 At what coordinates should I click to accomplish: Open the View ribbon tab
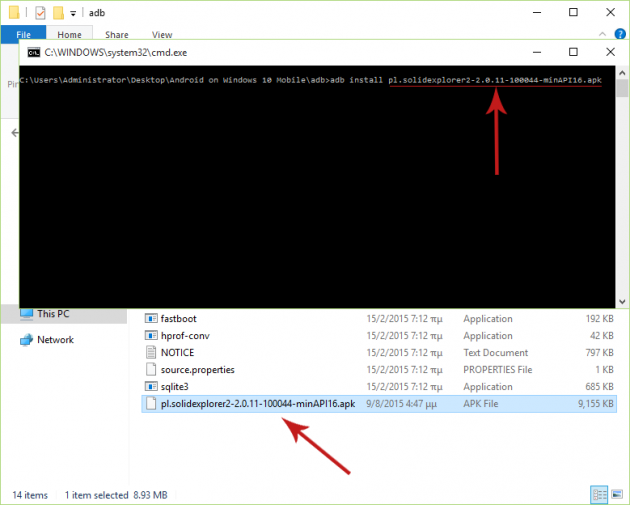point(162,35)
